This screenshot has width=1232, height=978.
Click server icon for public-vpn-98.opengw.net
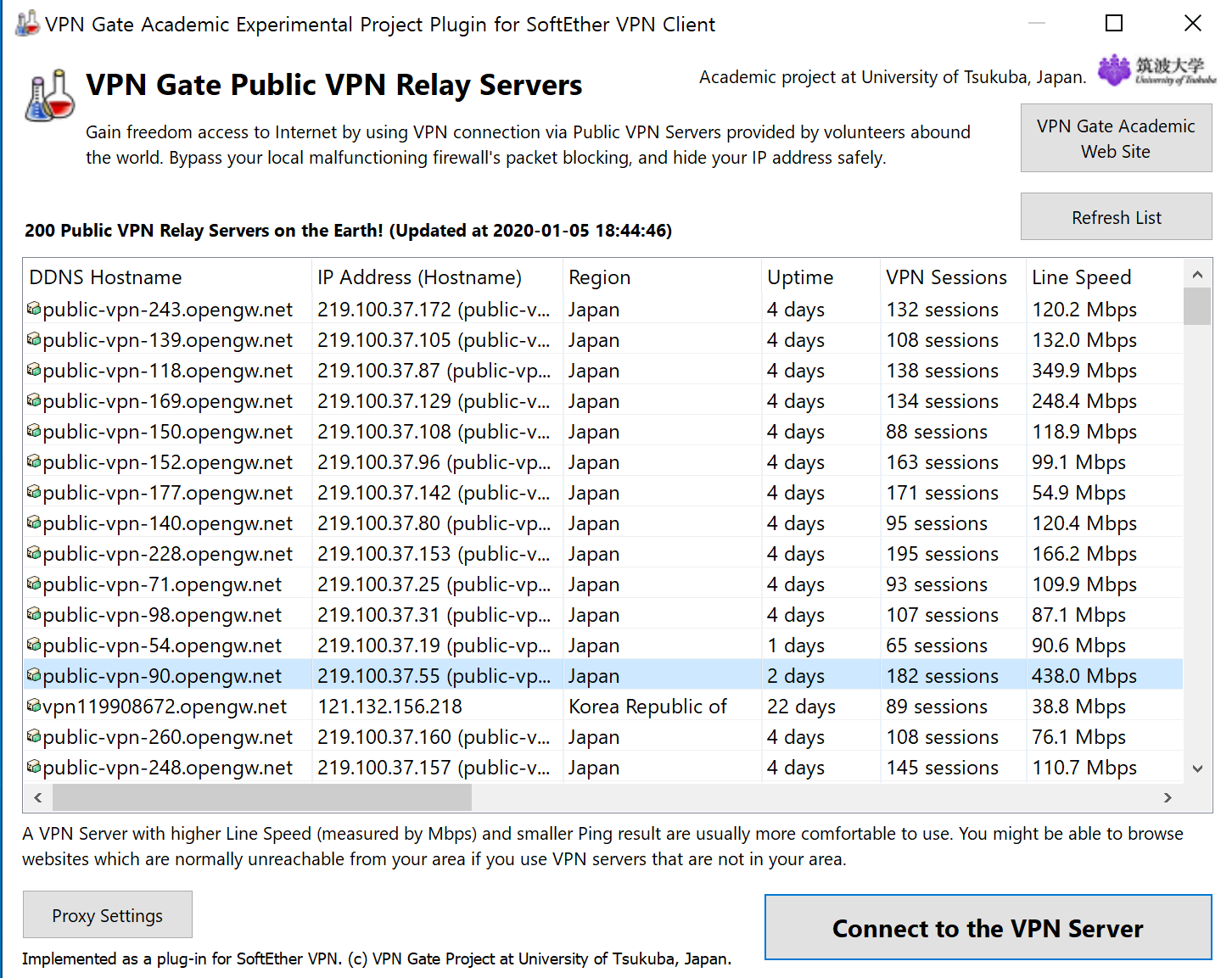34,614
